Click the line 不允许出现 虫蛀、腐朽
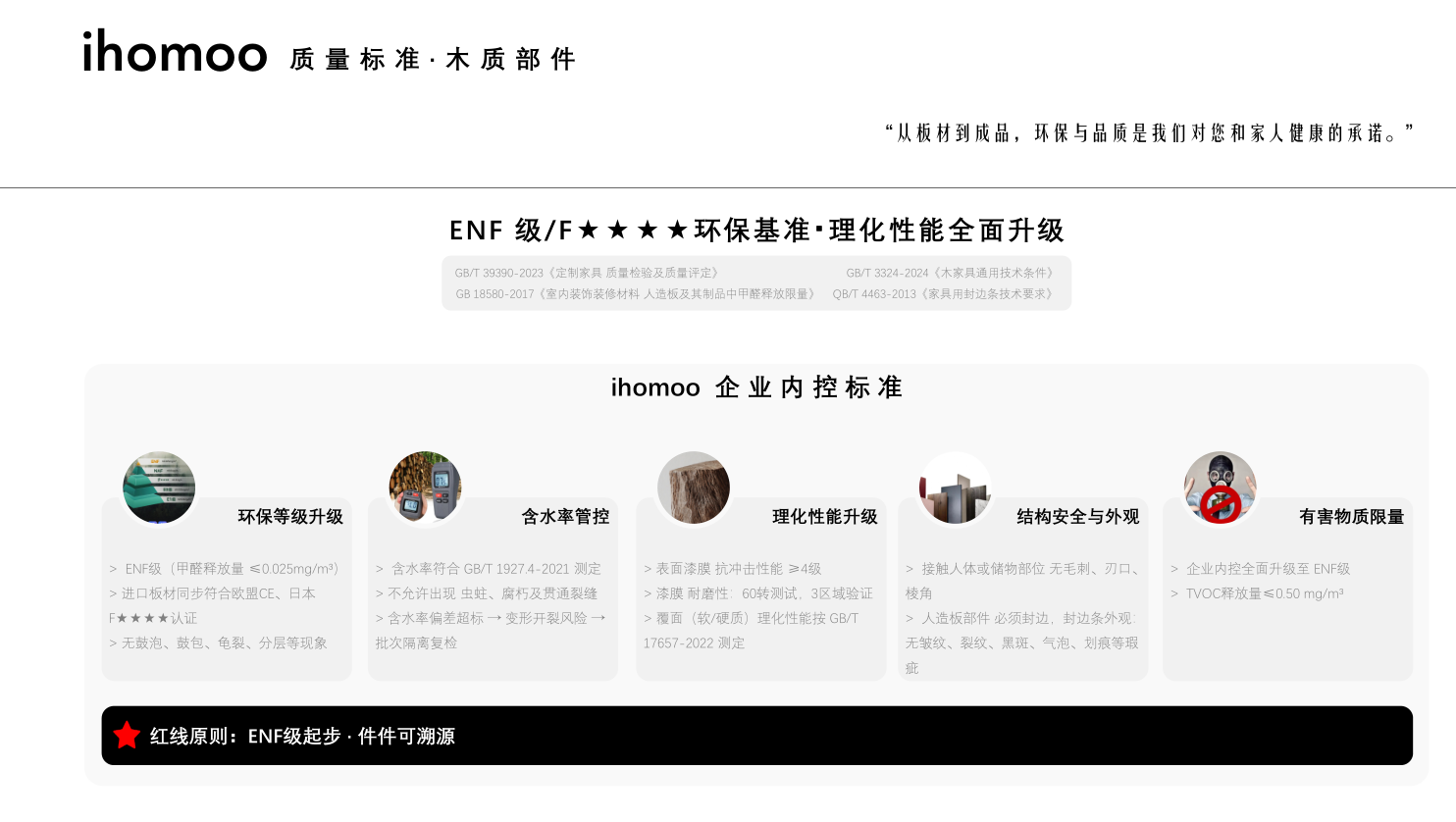The image size is (1456, 822). click(486, 593)
